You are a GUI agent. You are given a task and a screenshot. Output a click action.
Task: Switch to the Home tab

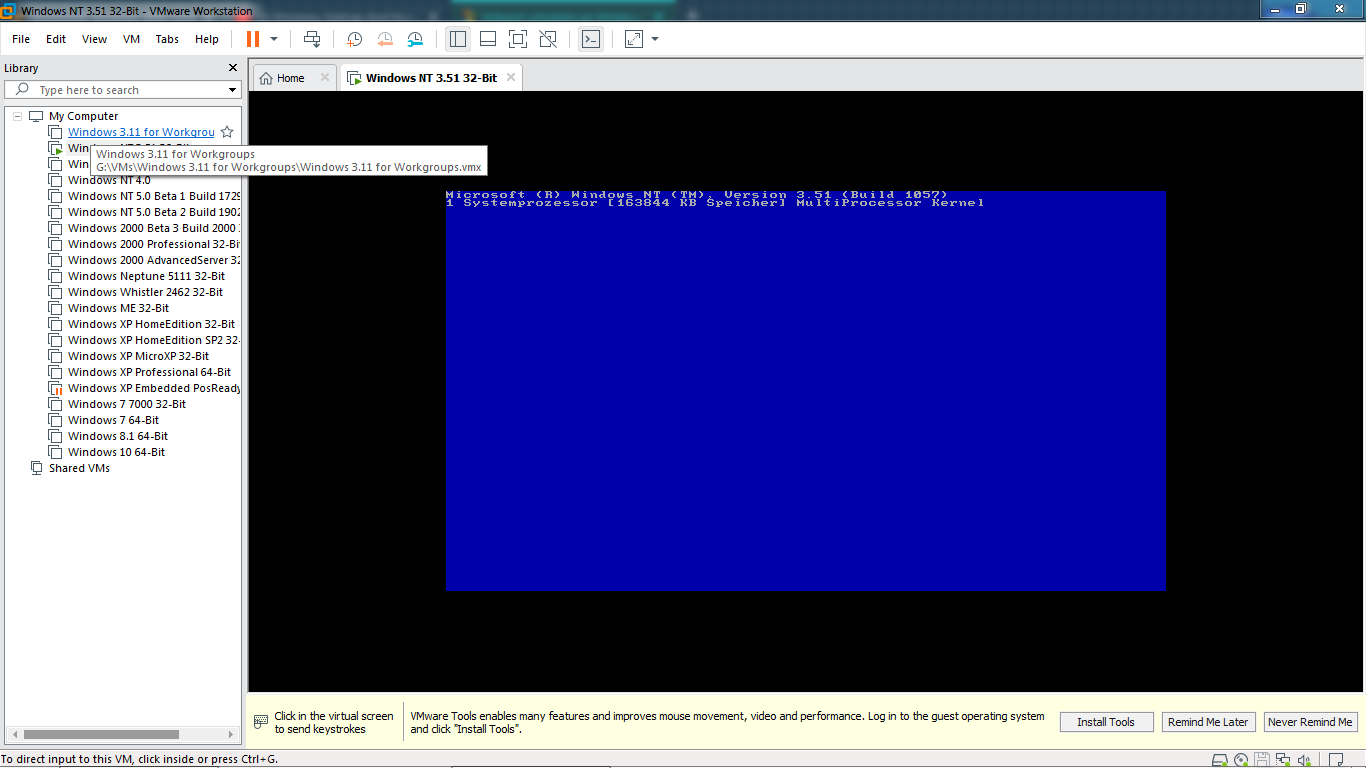(291, 78)
